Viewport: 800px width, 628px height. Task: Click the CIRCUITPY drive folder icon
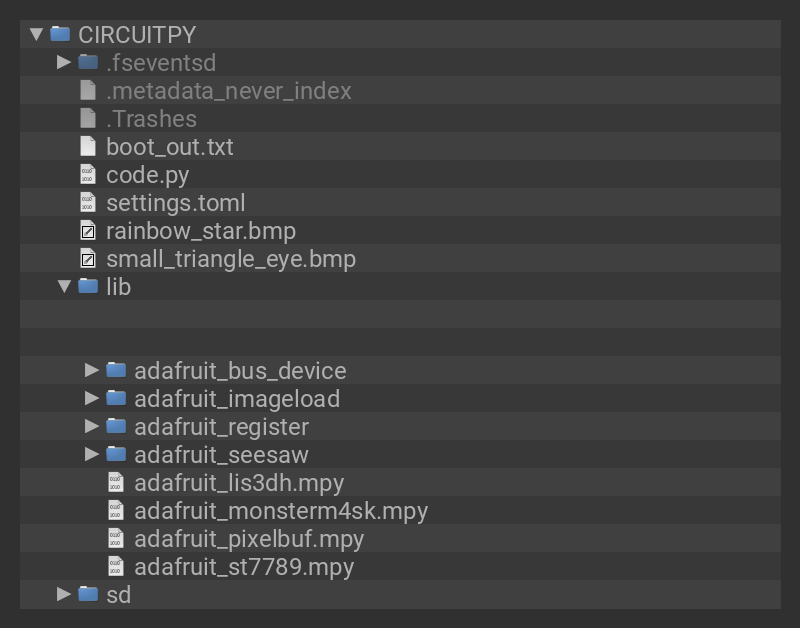(60, 34)
